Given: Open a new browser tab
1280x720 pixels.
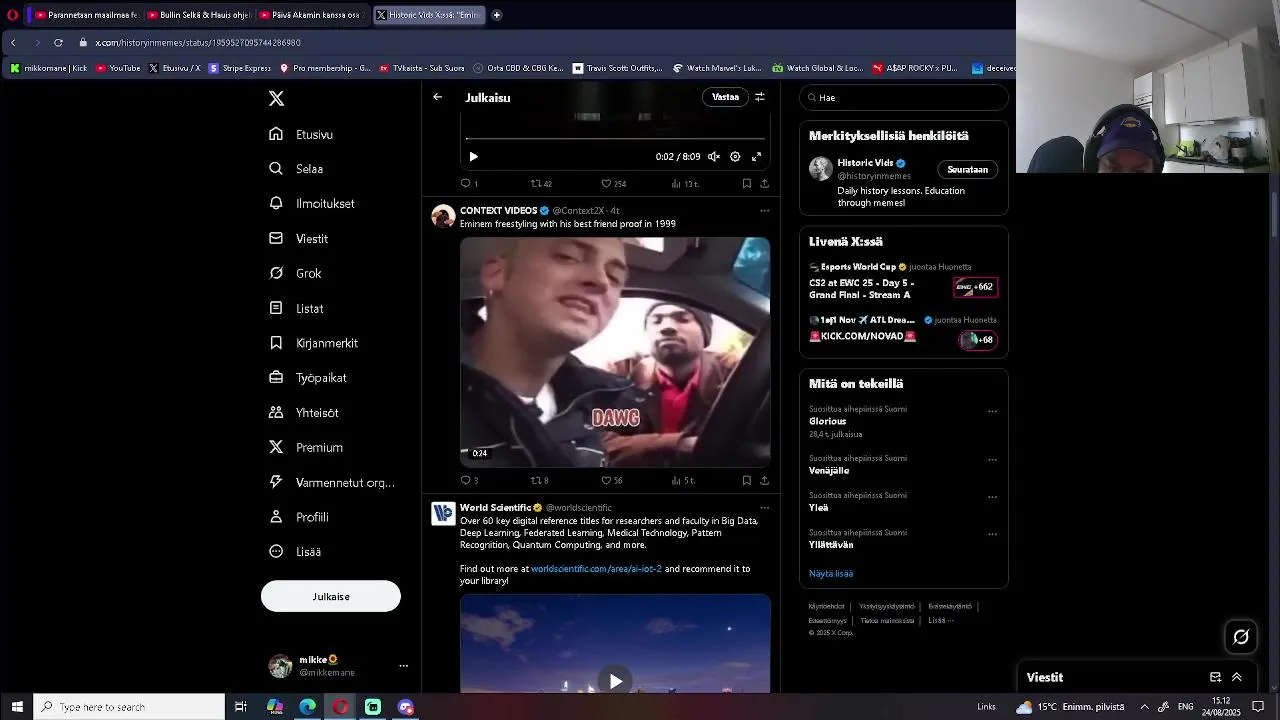Looking at the screenshot, I should tap(496, 15).
